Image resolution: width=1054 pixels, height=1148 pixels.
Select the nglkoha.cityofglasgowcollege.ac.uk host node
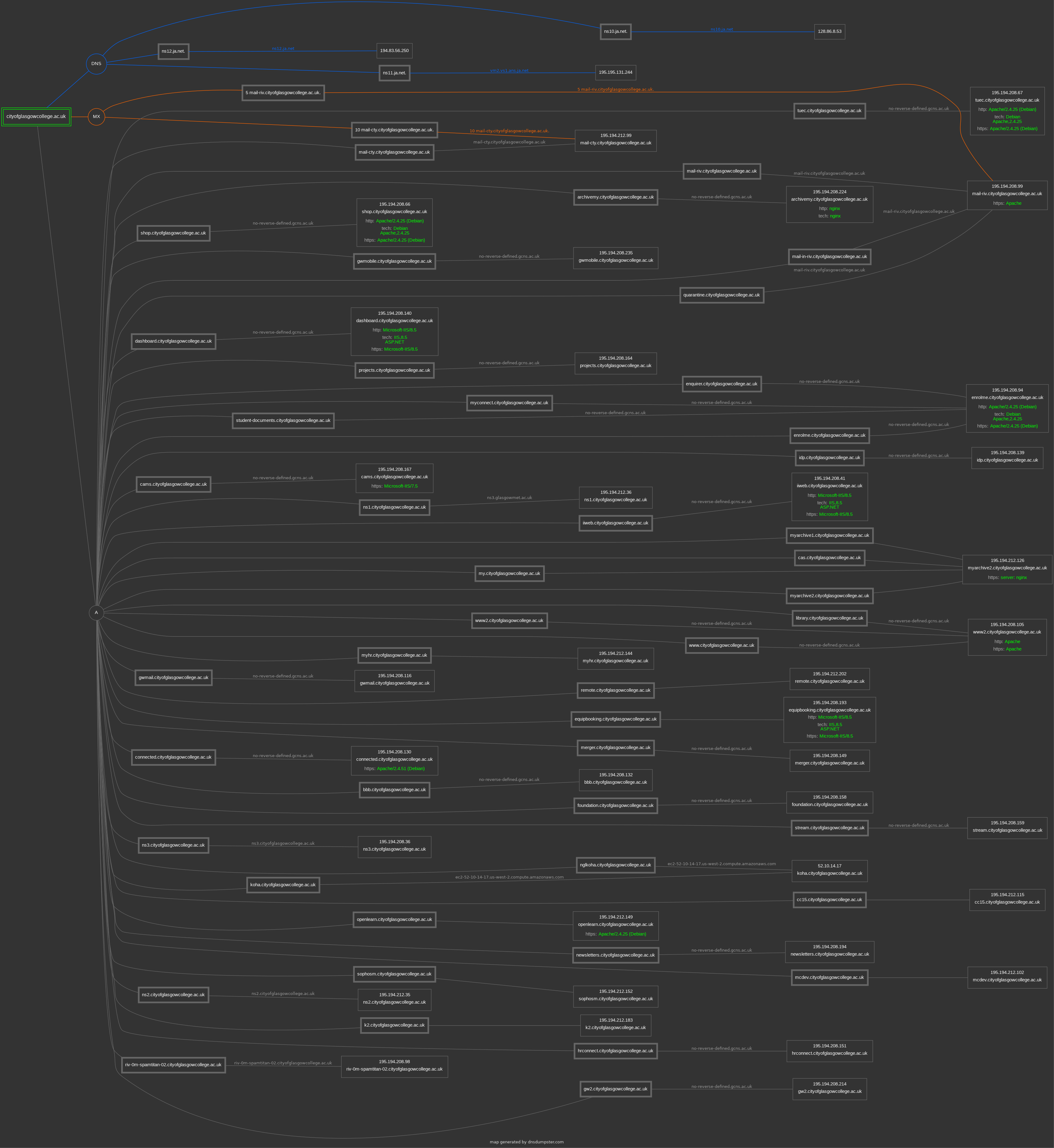tap(616, 865)
